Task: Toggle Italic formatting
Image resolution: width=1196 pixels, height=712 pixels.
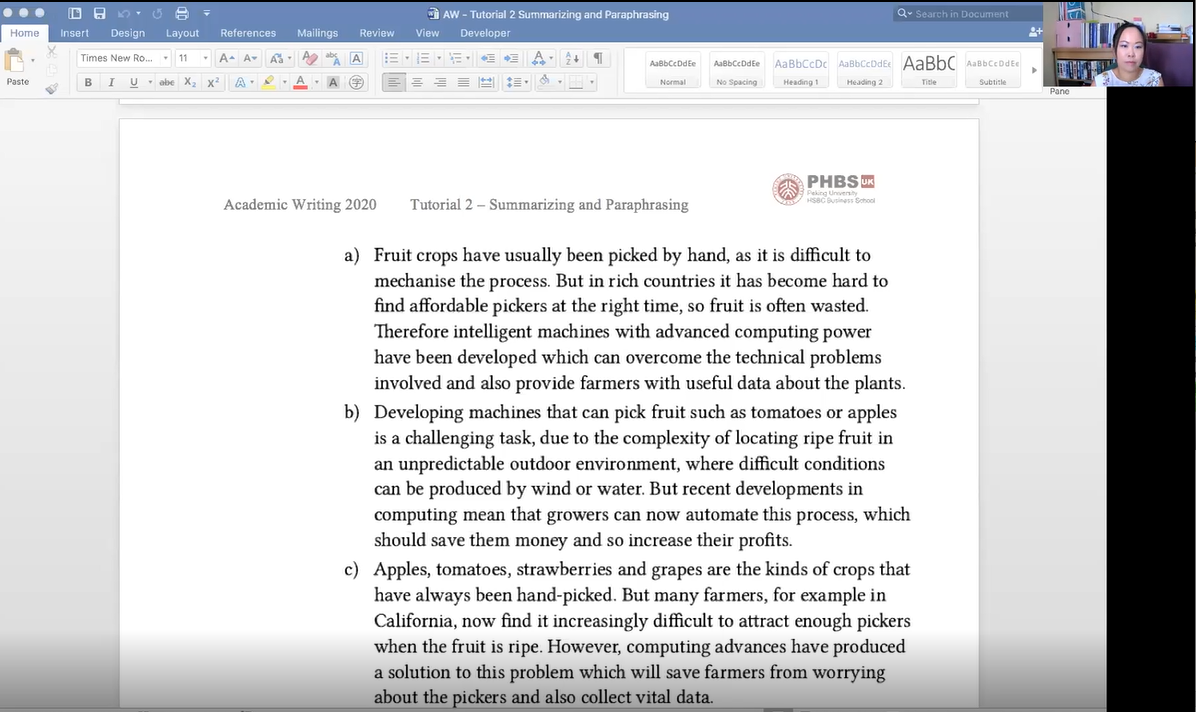Action: 111,82
